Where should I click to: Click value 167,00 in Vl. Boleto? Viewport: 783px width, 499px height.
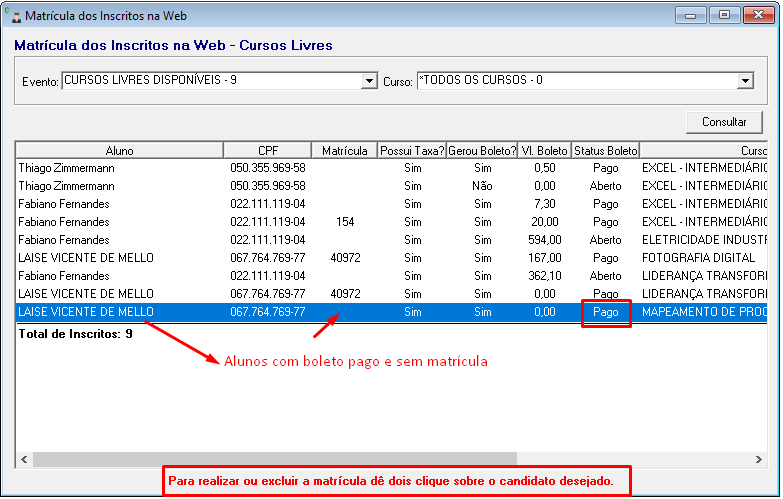tap(544, 258)
